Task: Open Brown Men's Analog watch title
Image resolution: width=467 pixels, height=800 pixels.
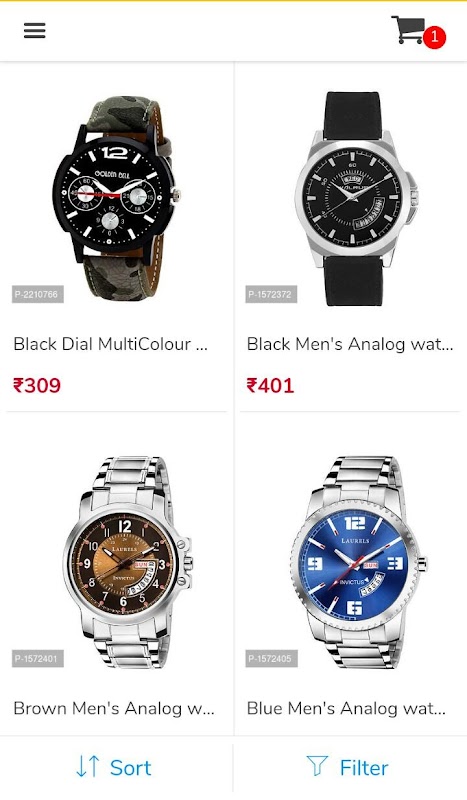Action: point(114,709)
